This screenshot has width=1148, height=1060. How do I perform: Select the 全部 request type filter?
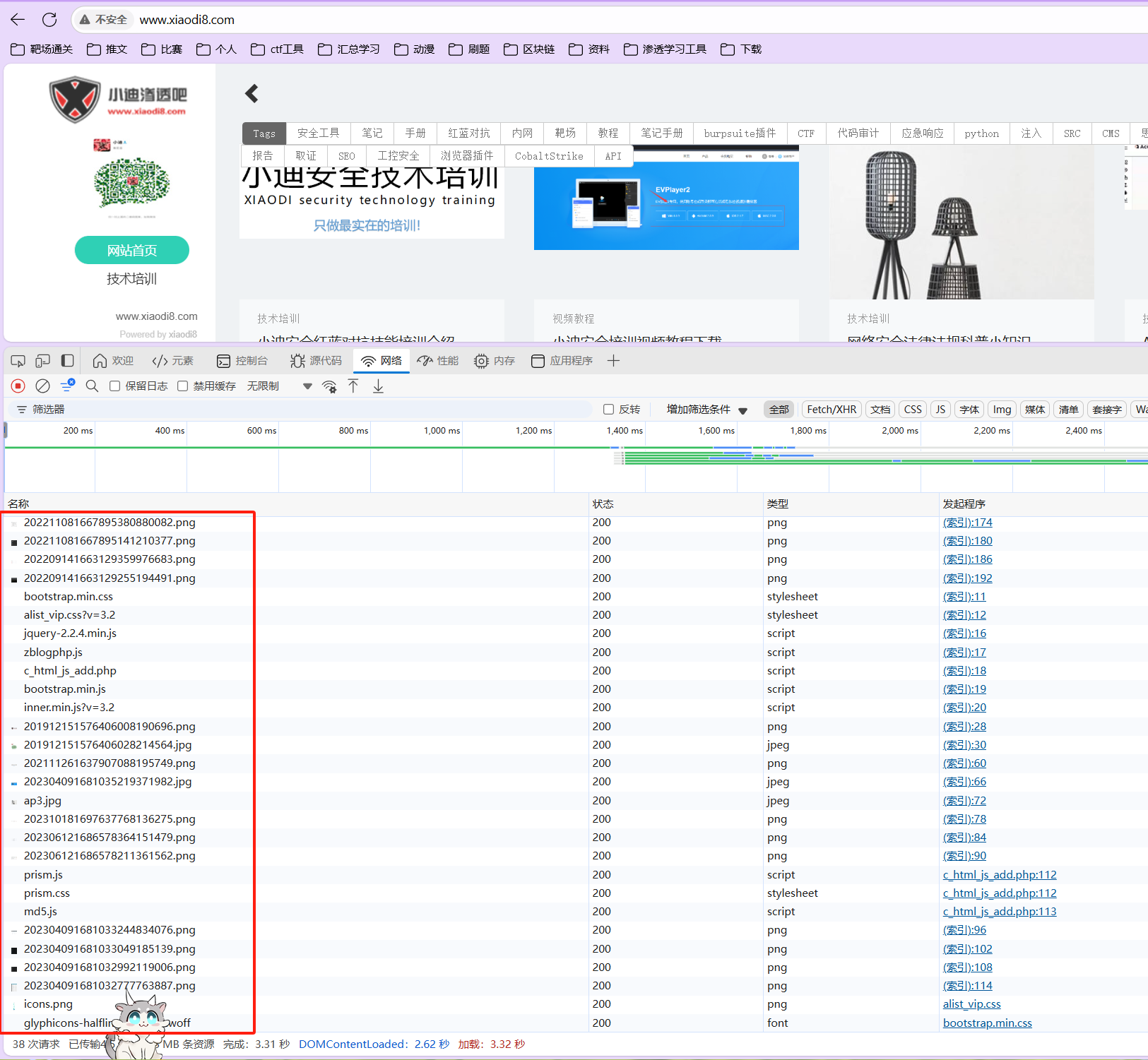pos(779,410)
